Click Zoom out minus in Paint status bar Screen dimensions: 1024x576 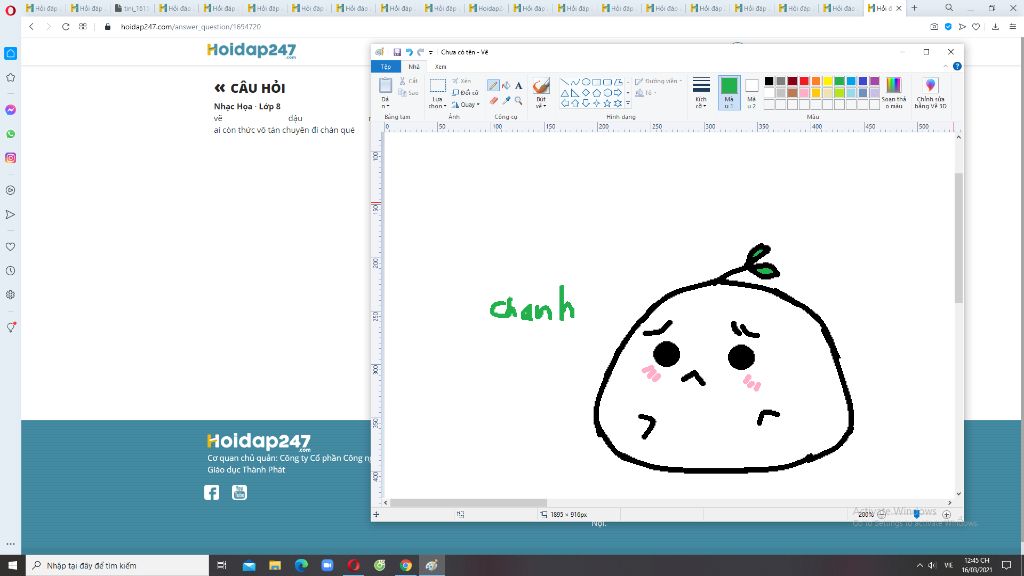coord(882,515)
